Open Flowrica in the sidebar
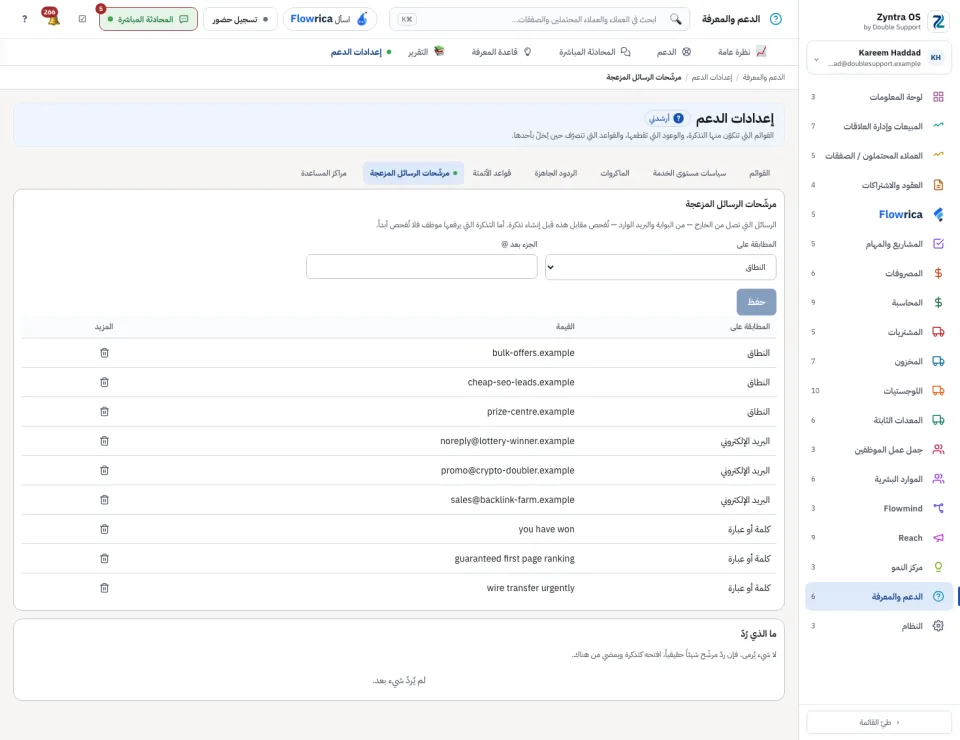 [x=879, y=214]
